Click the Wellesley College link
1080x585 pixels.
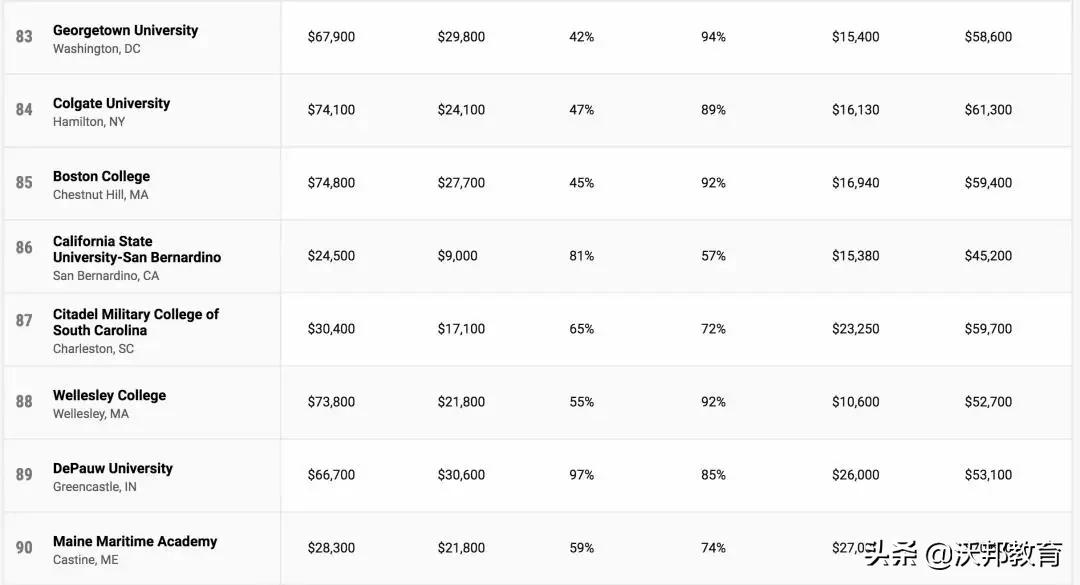click(109, 395)
